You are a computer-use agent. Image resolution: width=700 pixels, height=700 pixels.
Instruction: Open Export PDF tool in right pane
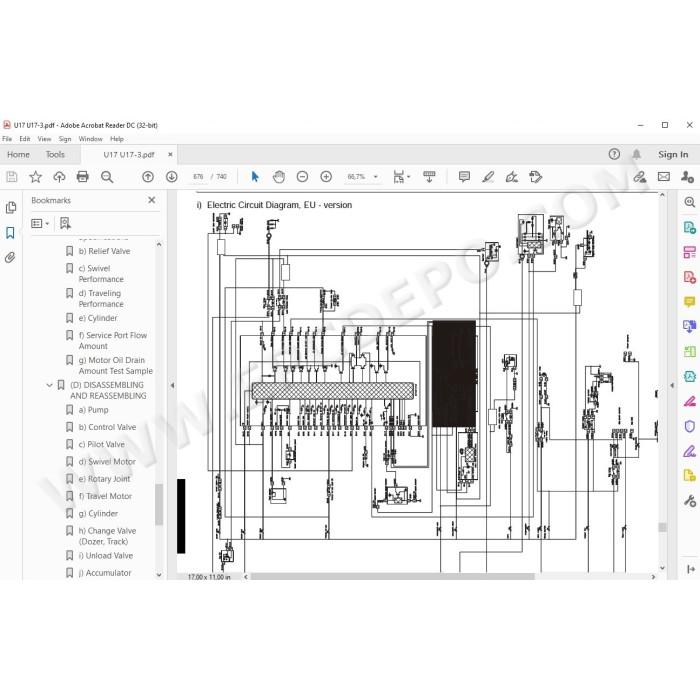tap(689, 227)
